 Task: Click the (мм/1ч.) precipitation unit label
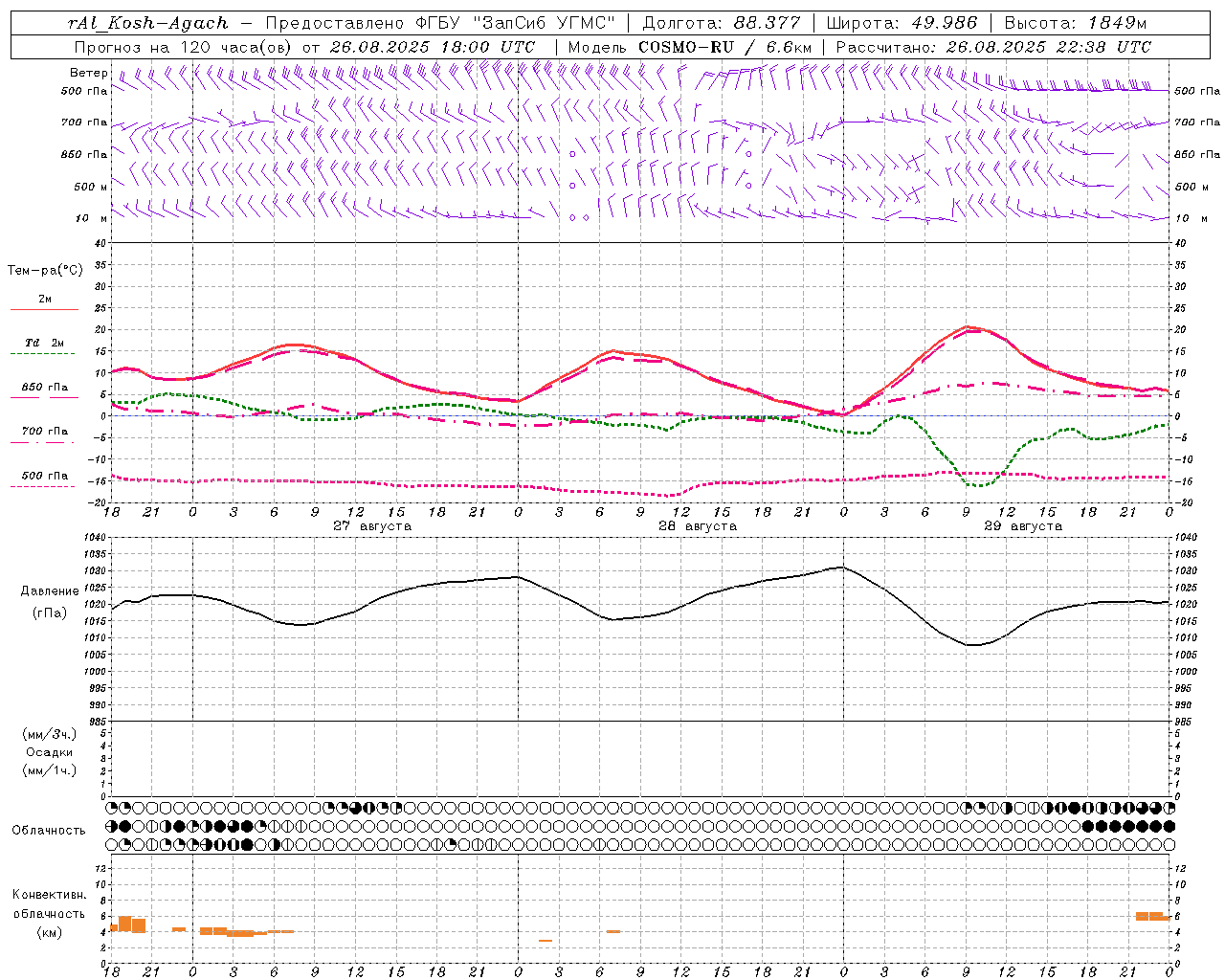50,770
